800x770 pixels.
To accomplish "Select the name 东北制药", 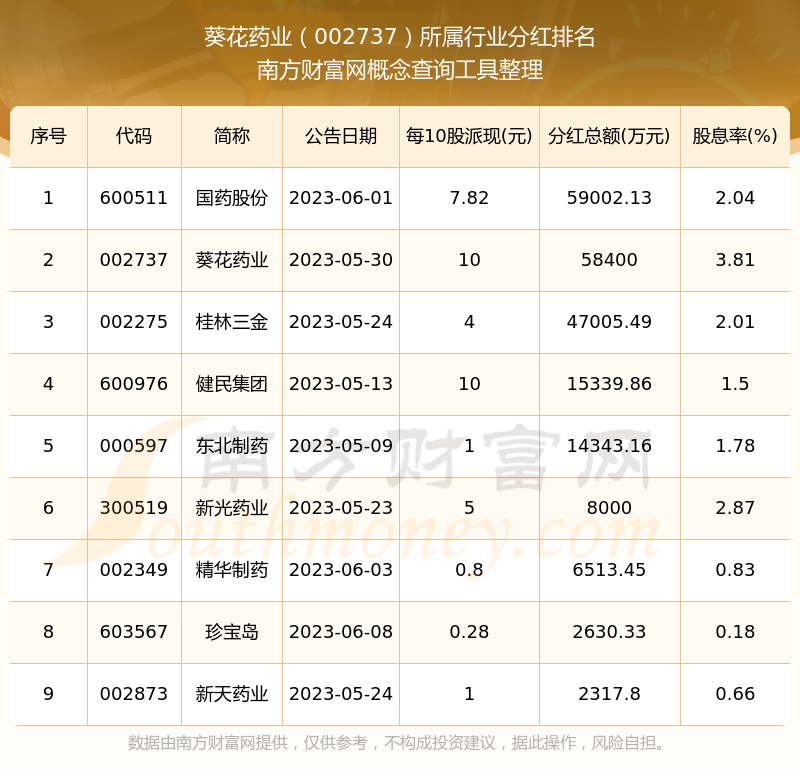I will coord(232,446).
